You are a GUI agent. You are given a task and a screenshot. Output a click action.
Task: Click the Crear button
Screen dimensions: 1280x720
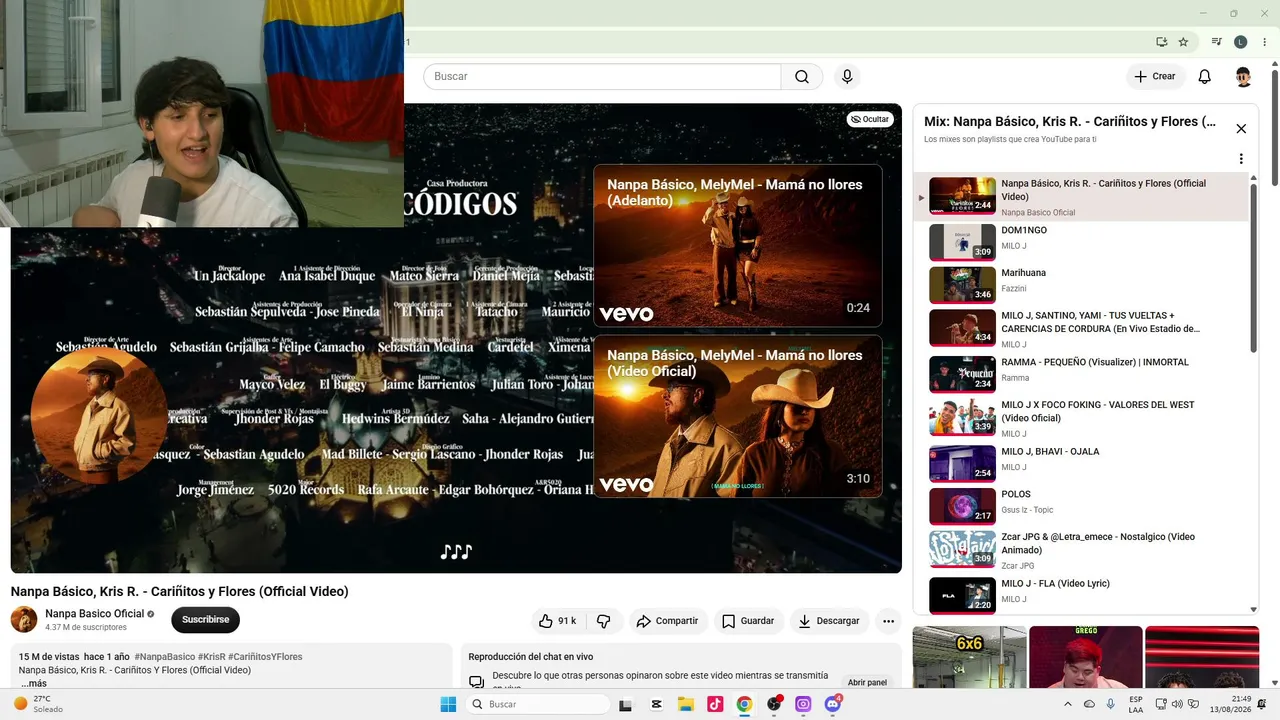pos(1155,77)
